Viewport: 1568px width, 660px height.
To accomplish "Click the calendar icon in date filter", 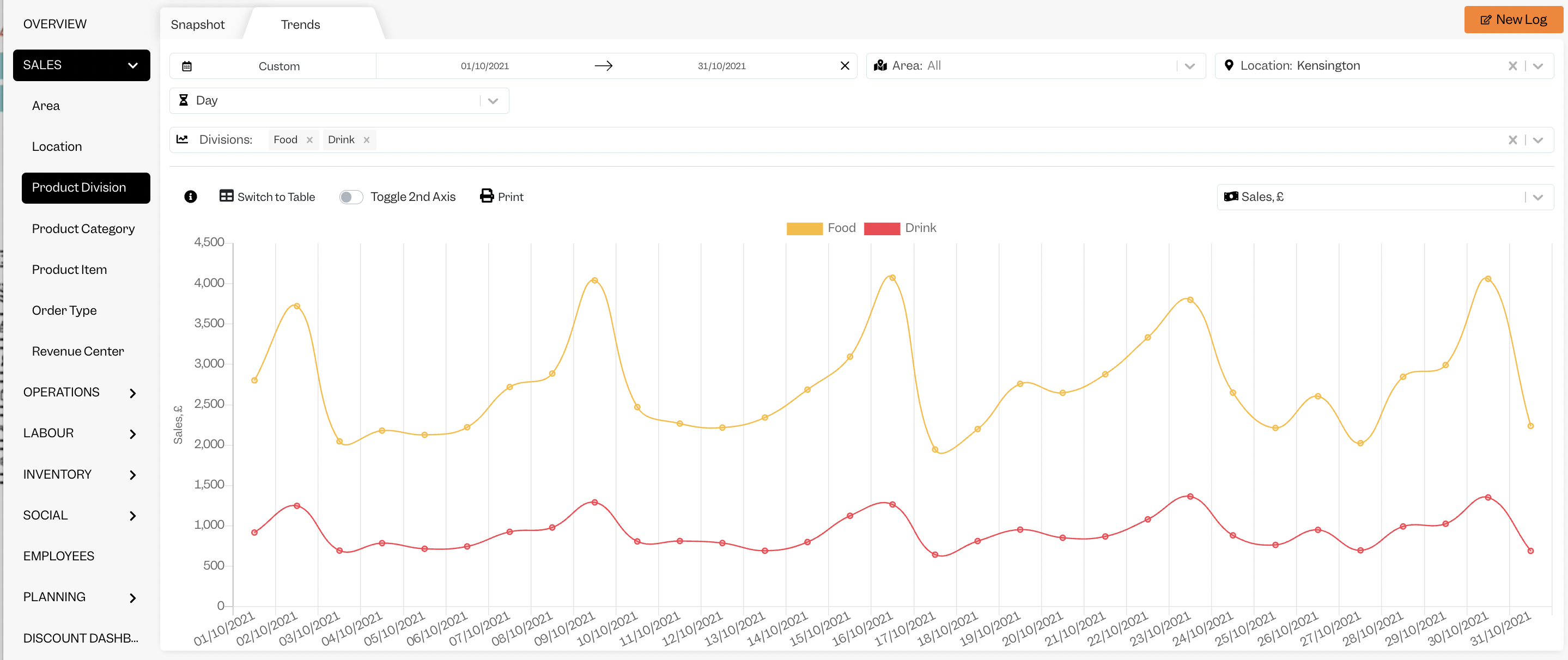I will (187, 66).
